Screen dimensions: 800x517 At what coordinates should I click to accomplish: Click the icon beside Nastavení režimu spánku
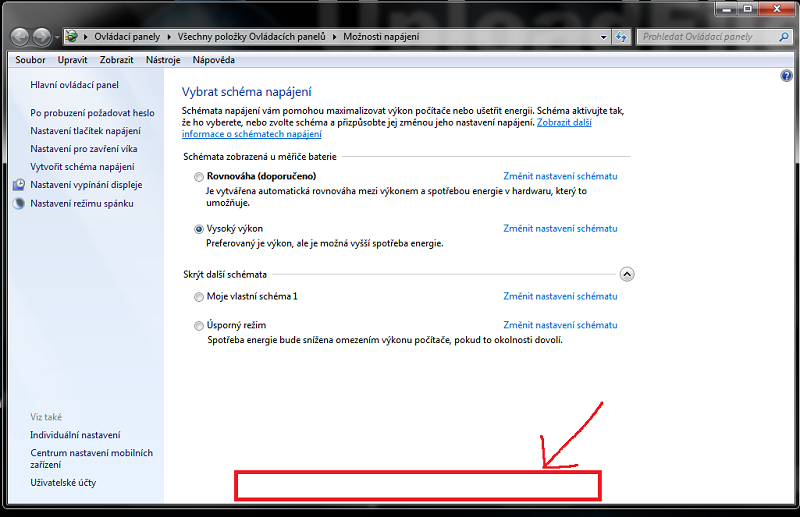[x=19, y=203]
